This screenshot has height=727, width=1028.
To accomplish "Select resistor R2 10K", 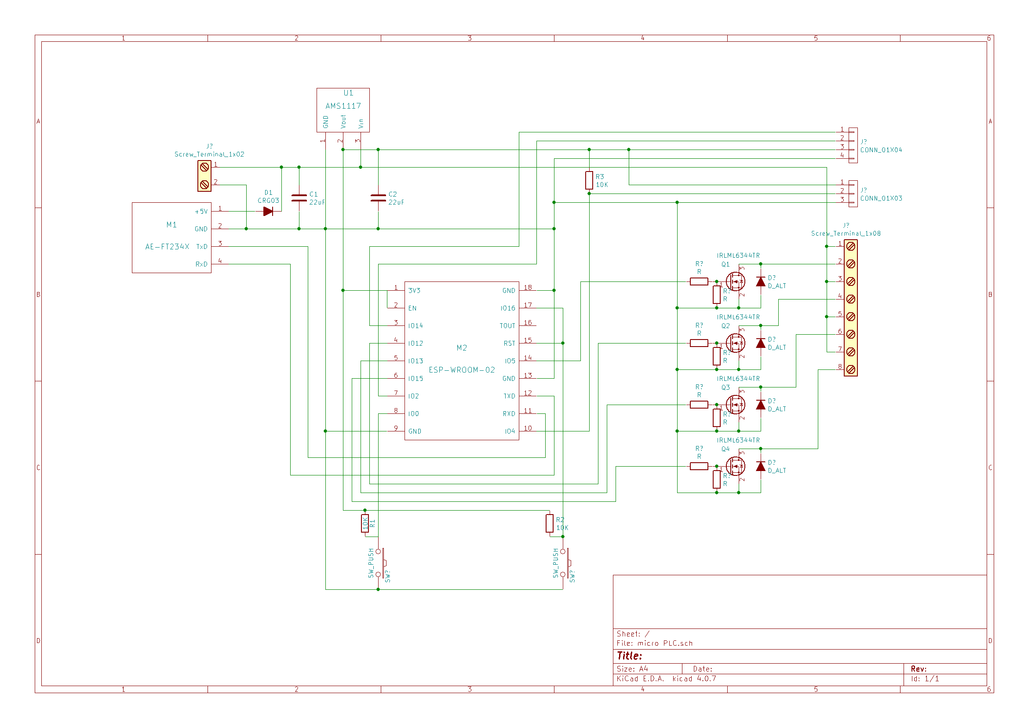I will (549, 523).
